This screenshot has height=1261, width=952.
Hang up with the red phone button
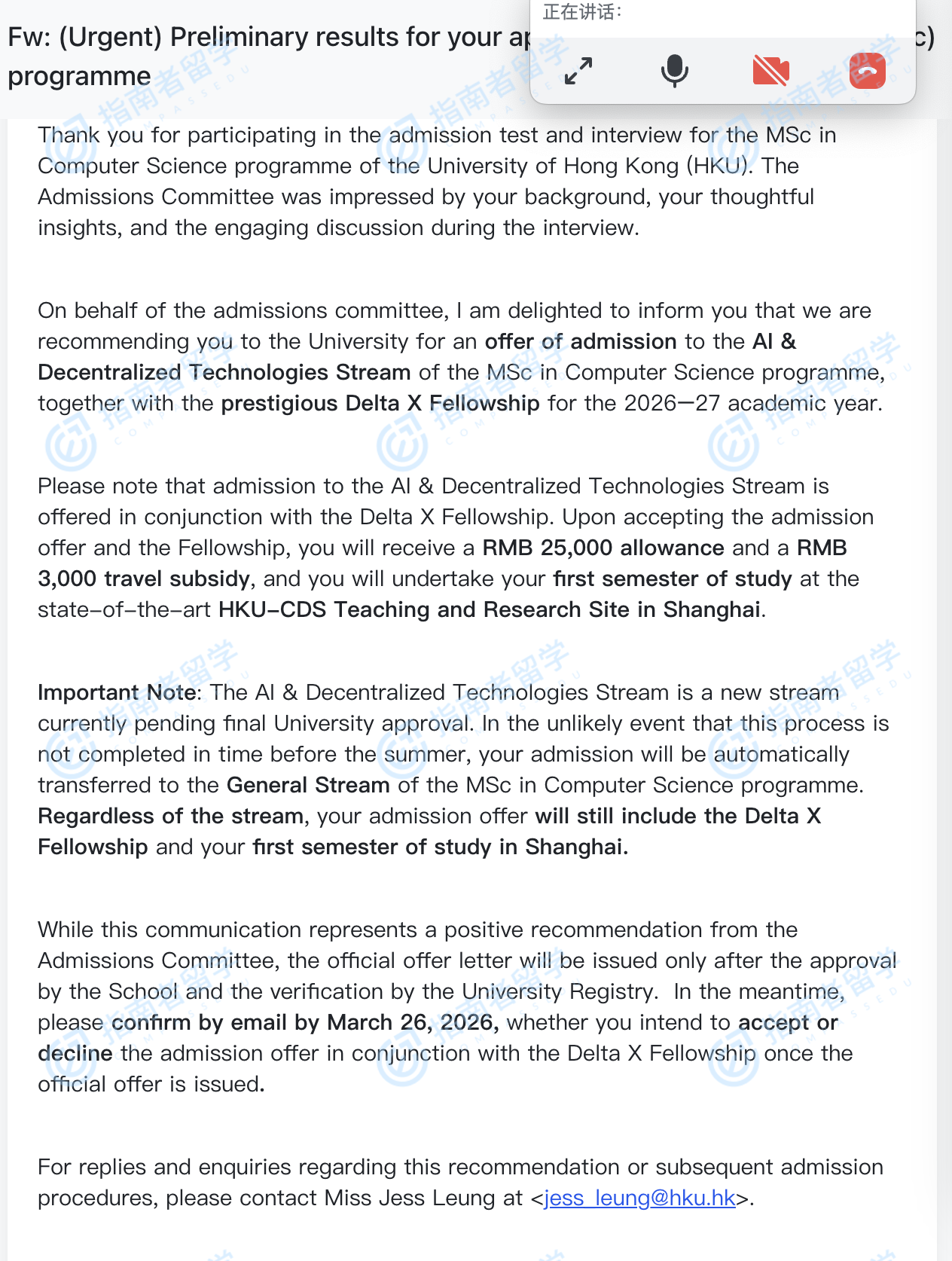[x=867, y=71]
